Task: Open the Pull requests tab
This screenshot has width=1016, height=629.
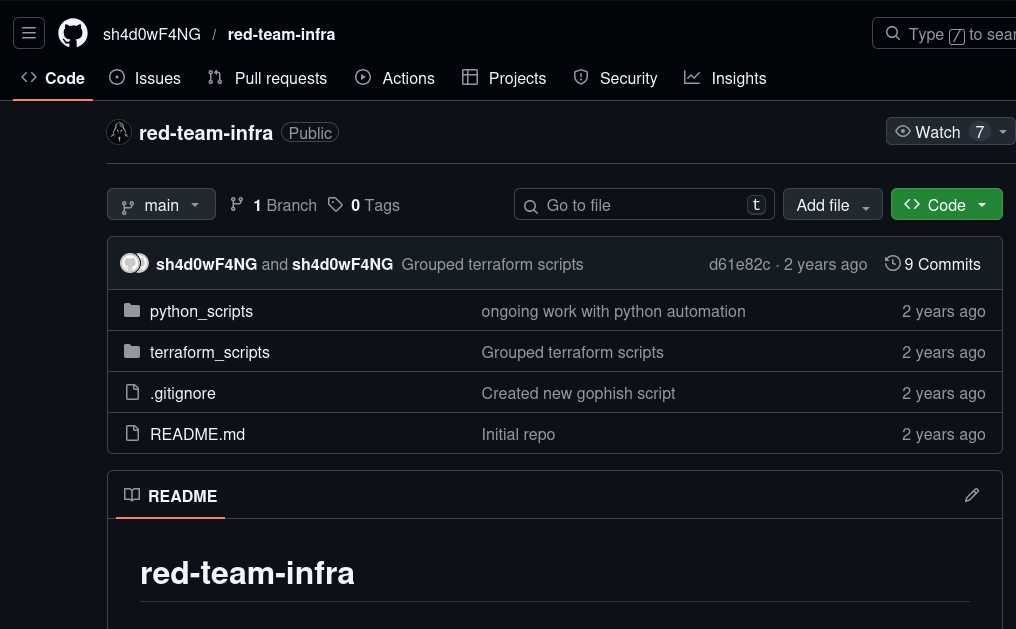Action: point(267,78)
